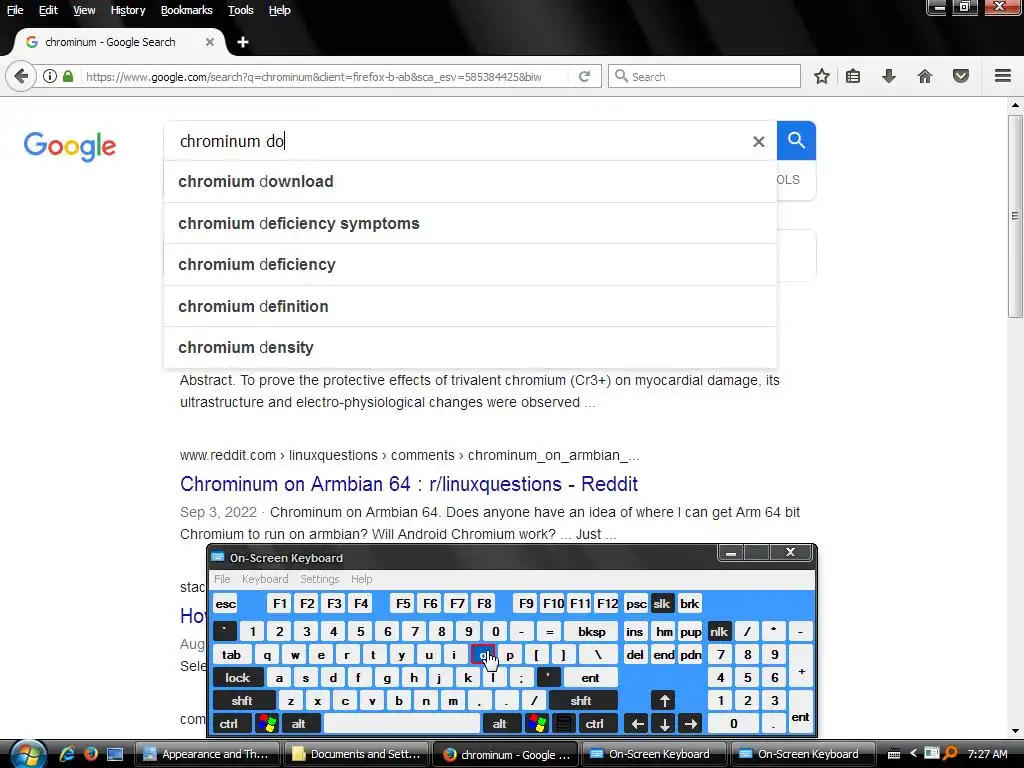Open a new tab with the plus button
The width and height of the screenshot is (1024, 768).
pyautogui.click(x=243, y=42)
